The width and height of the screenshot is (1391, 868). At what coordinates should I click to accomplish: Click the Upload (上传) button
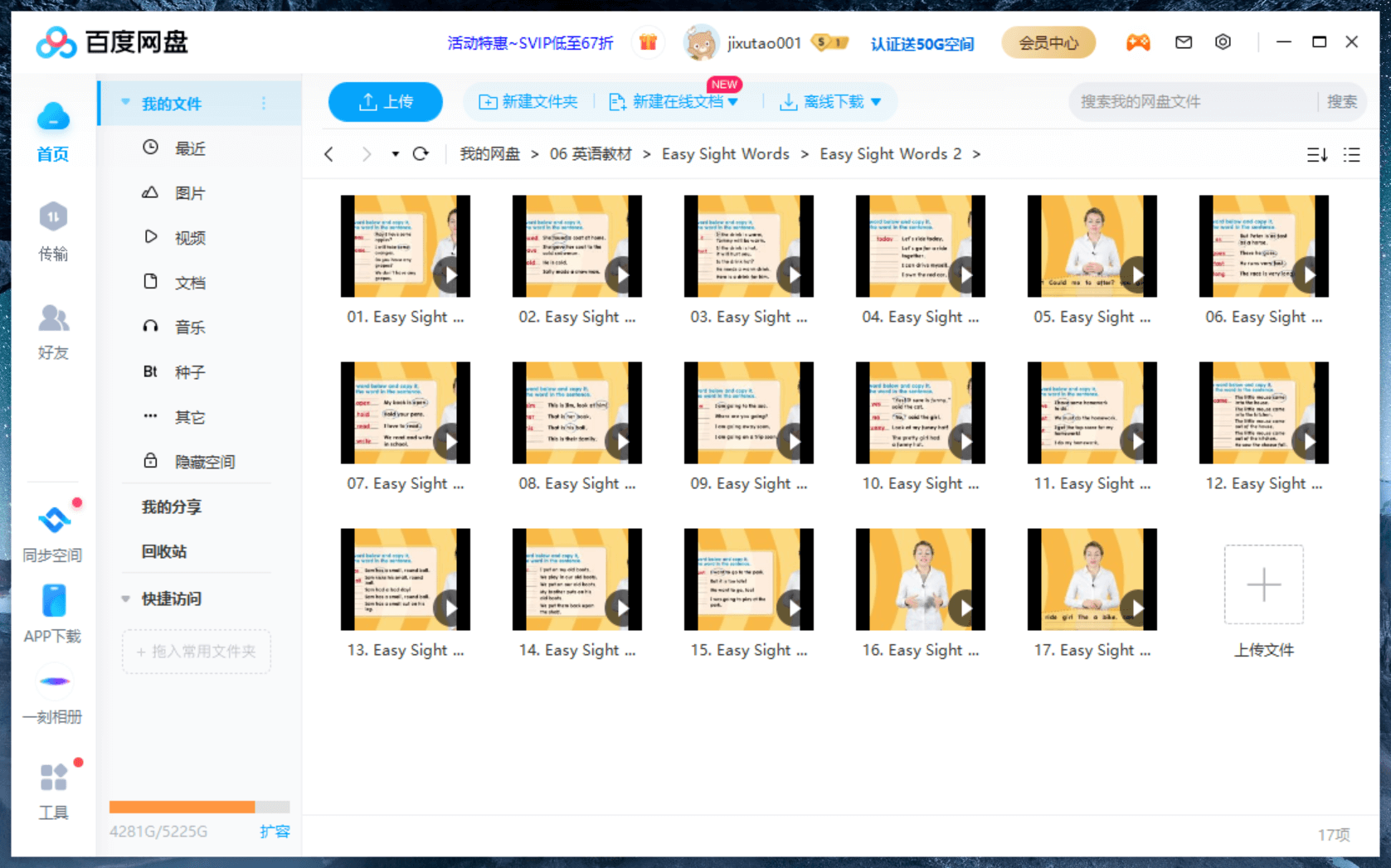tap(385, 102)
